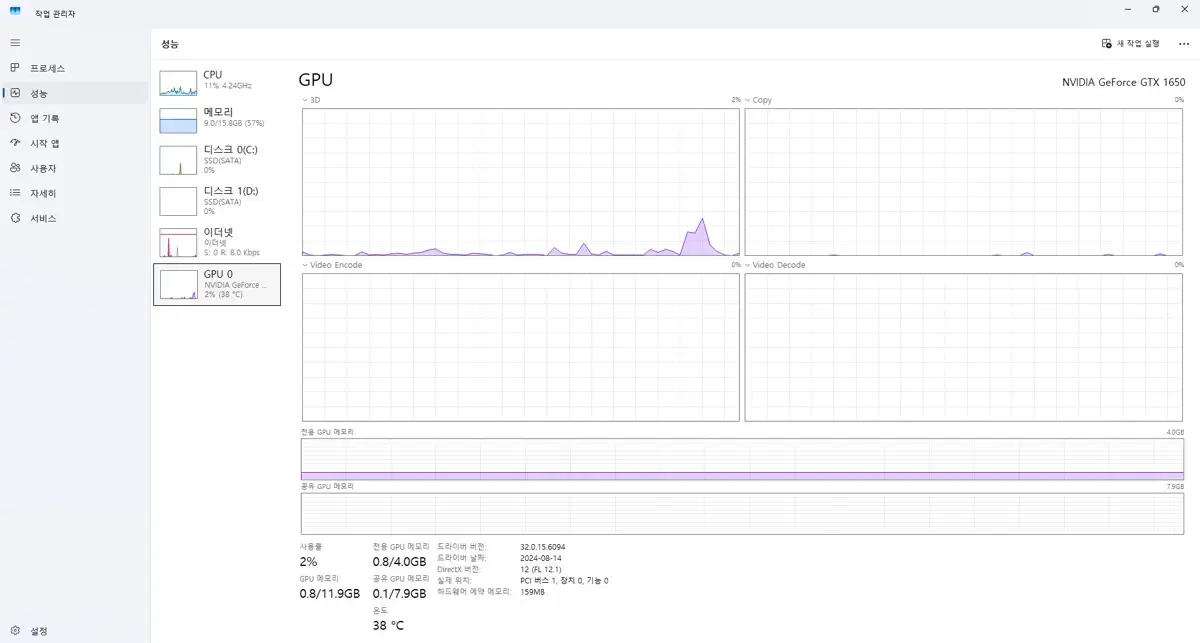Click the 서비스 services icon
1200x643 pixels.
(x=15, y=218)
